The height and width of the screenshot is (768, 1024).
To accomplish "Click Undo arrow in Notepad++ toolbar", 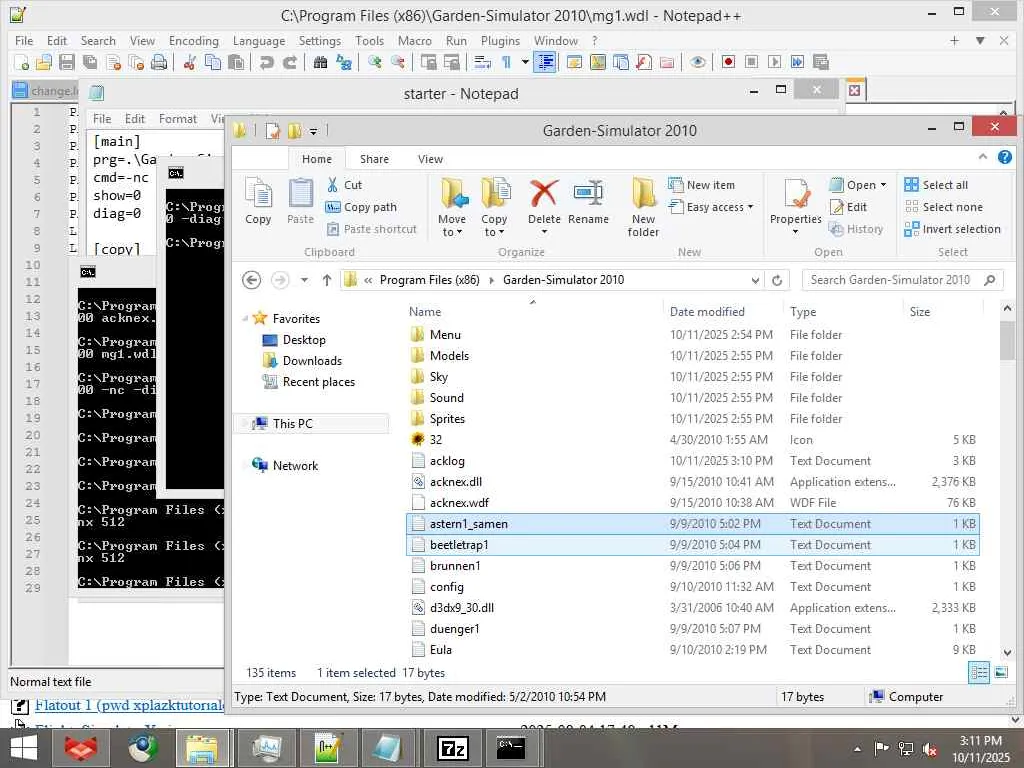I will pos(266,62).
